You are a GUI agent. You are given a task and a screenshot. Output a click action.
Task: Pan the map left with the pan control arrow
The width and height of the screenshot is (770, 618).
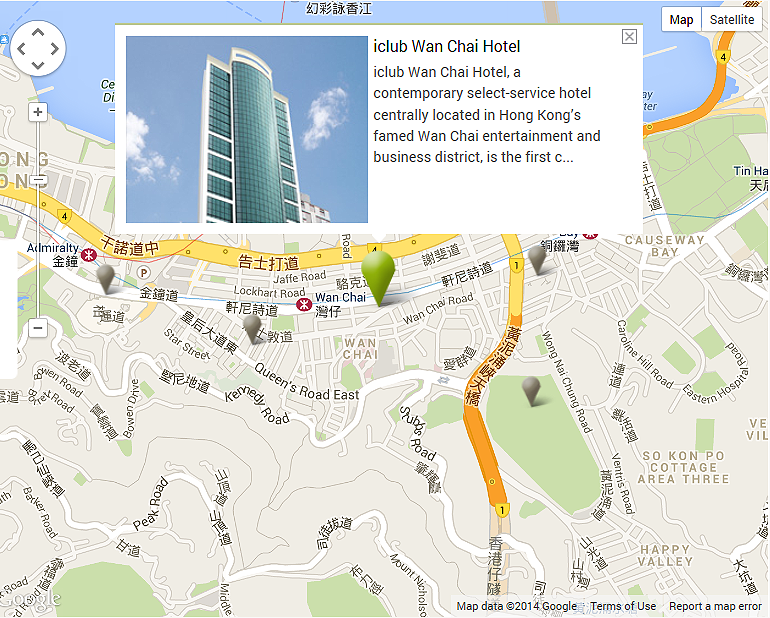pos(21,48)
